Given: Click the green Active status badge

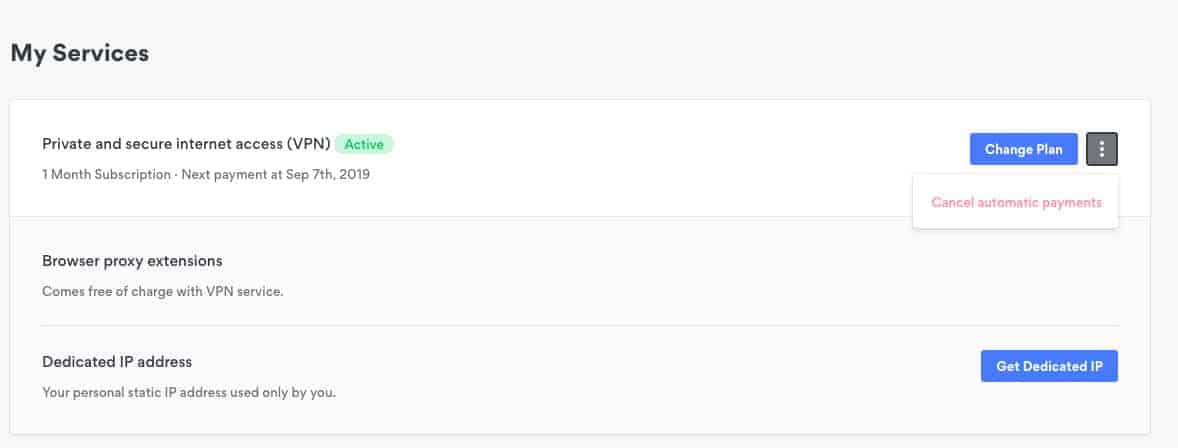Looking at the screenshot, I should [364, 144].
